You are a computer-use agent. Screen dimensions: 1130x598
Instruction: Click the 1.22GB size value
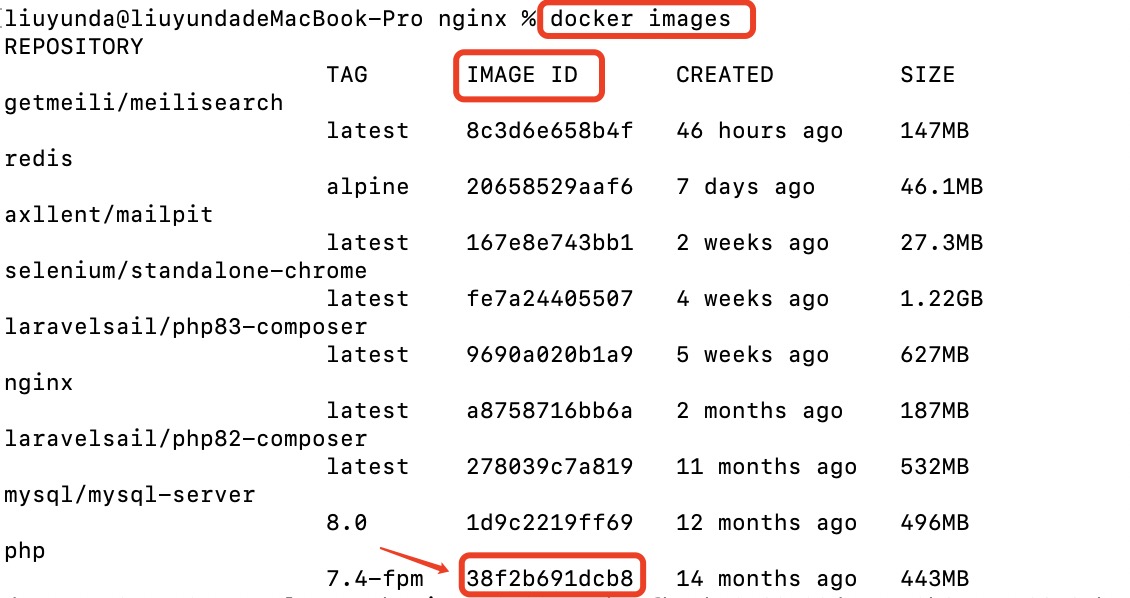click(x=942, y=299)
